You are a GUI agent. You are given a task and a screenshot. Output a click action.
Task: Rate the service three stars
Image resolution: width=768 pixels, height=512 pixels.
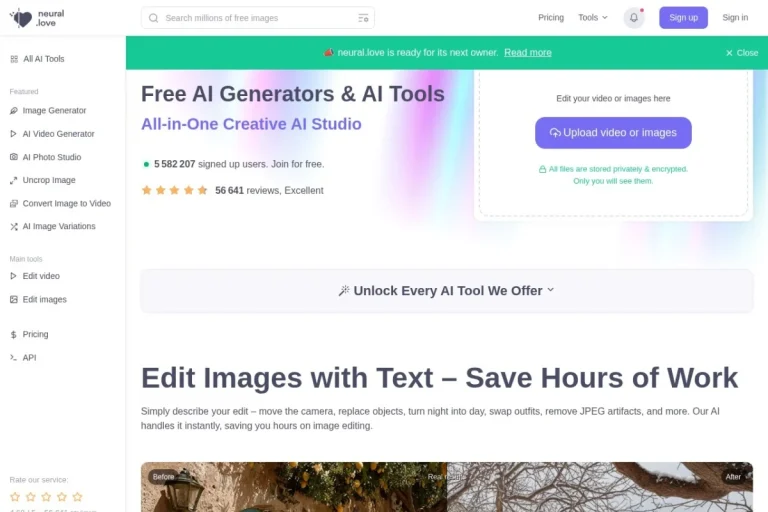click(x=47, y=497)
